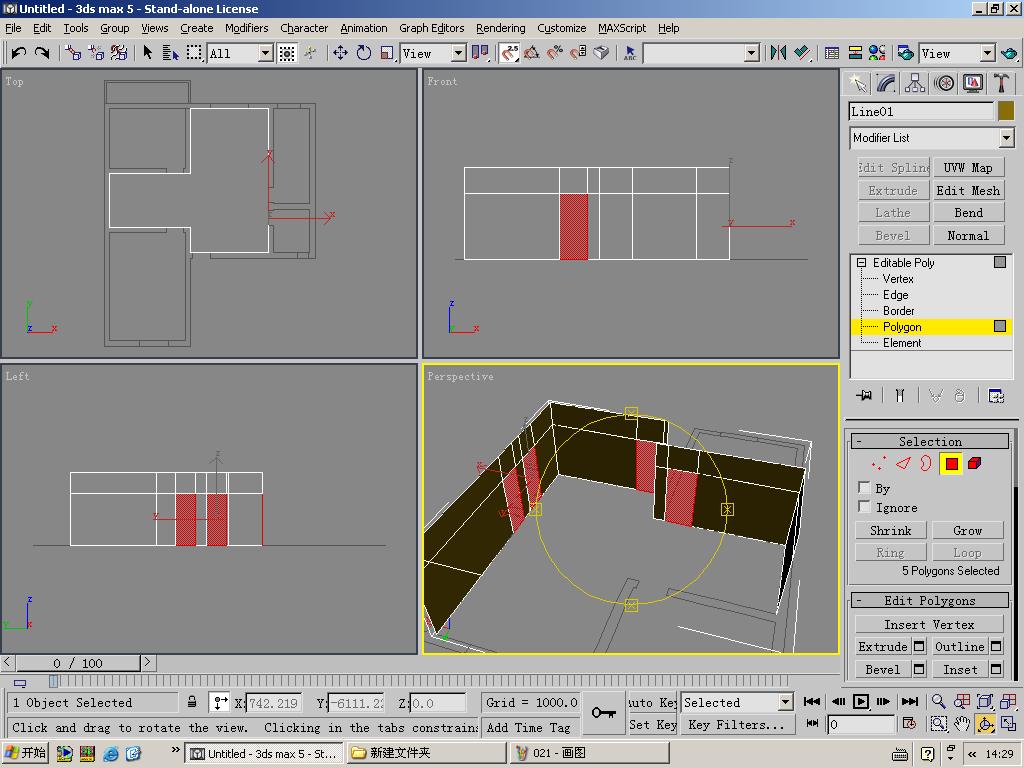Image resolution: width=1024 pixels, height=768 pixels.
Task: Open the Graph Editors menu
Action: point(432,28)
